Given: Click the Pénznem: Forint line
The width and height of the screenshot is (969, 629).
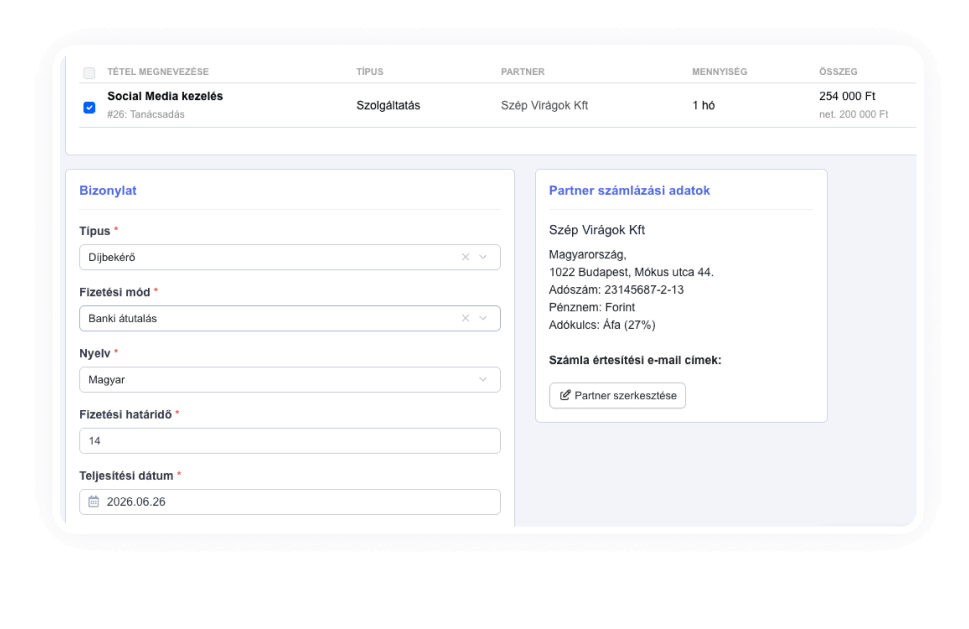Looking at the screenshot, I should click(x=591, y=307).
